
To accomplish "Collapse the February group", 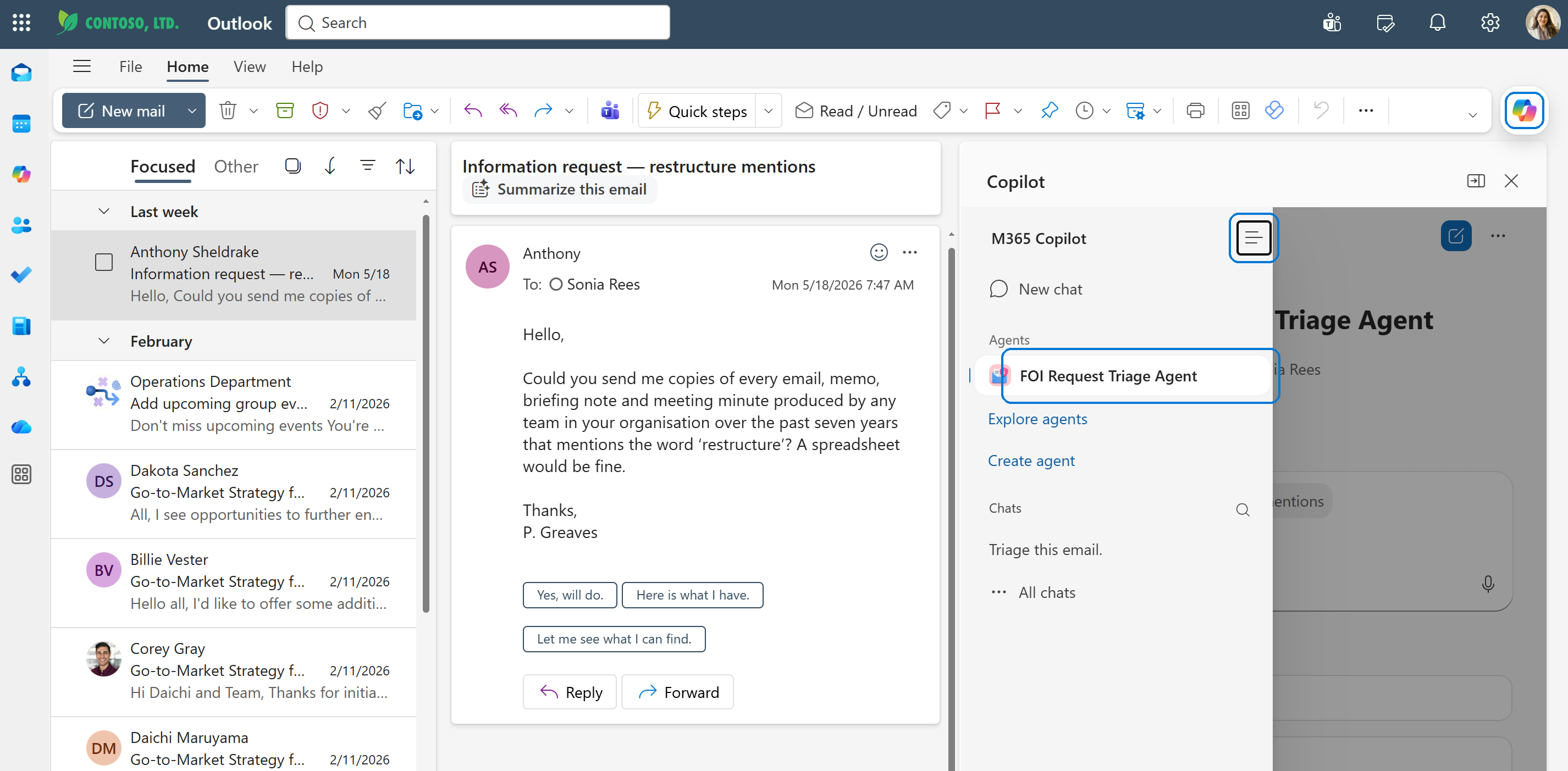I will (x=104, y=341).
